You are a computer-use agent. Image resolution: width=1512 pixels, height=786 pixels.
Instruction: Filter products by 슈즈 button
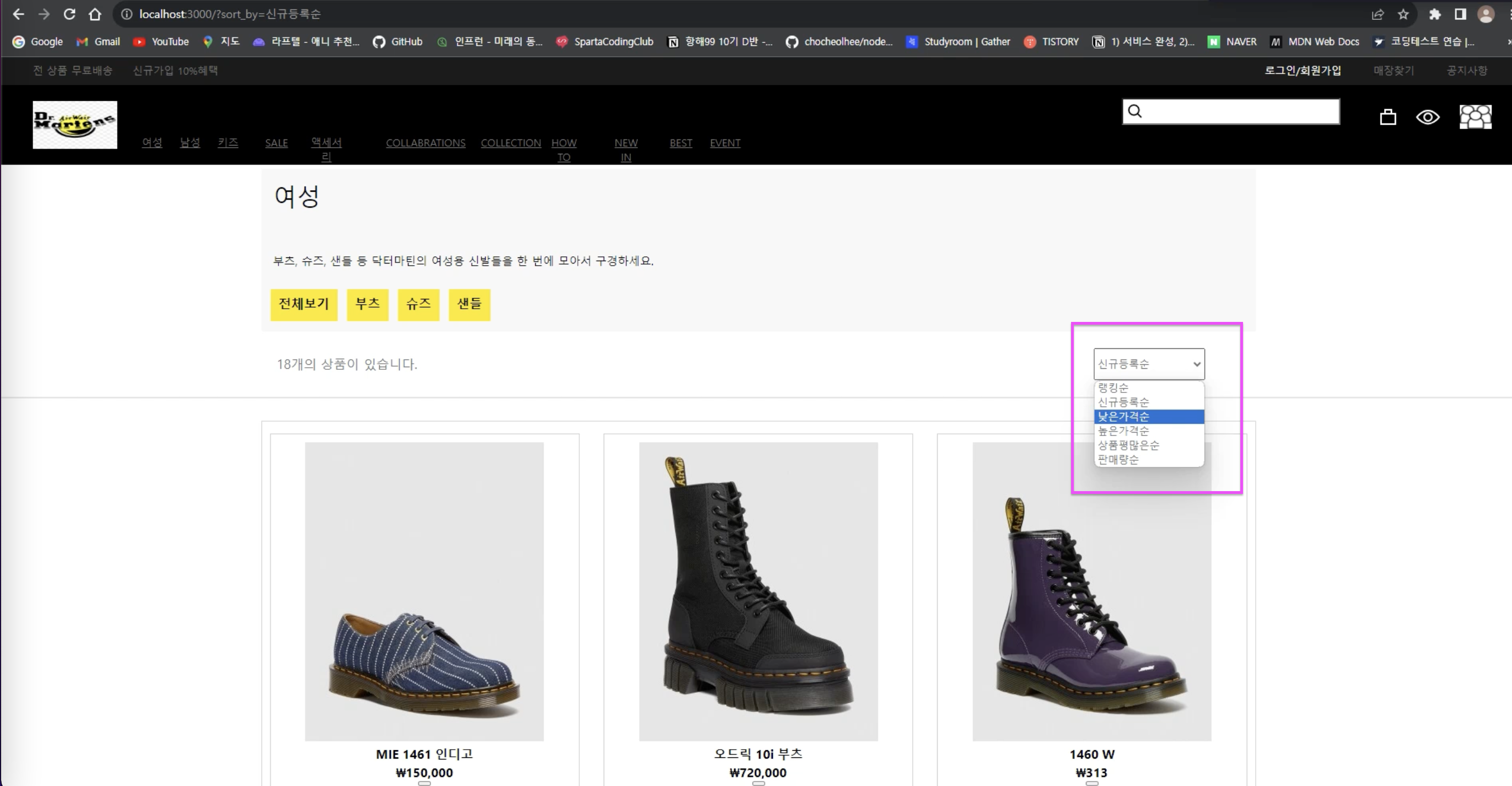tap(418, 305)
